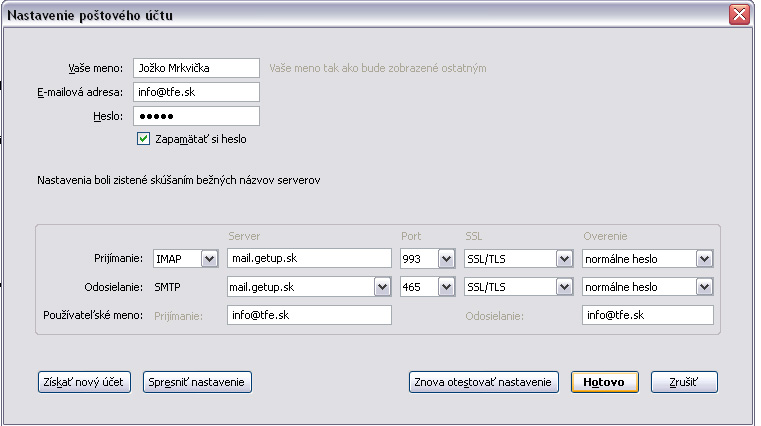Click into the Heslo password field
The width and height of the screenshot is (761, 426).
tap(195, 116)
